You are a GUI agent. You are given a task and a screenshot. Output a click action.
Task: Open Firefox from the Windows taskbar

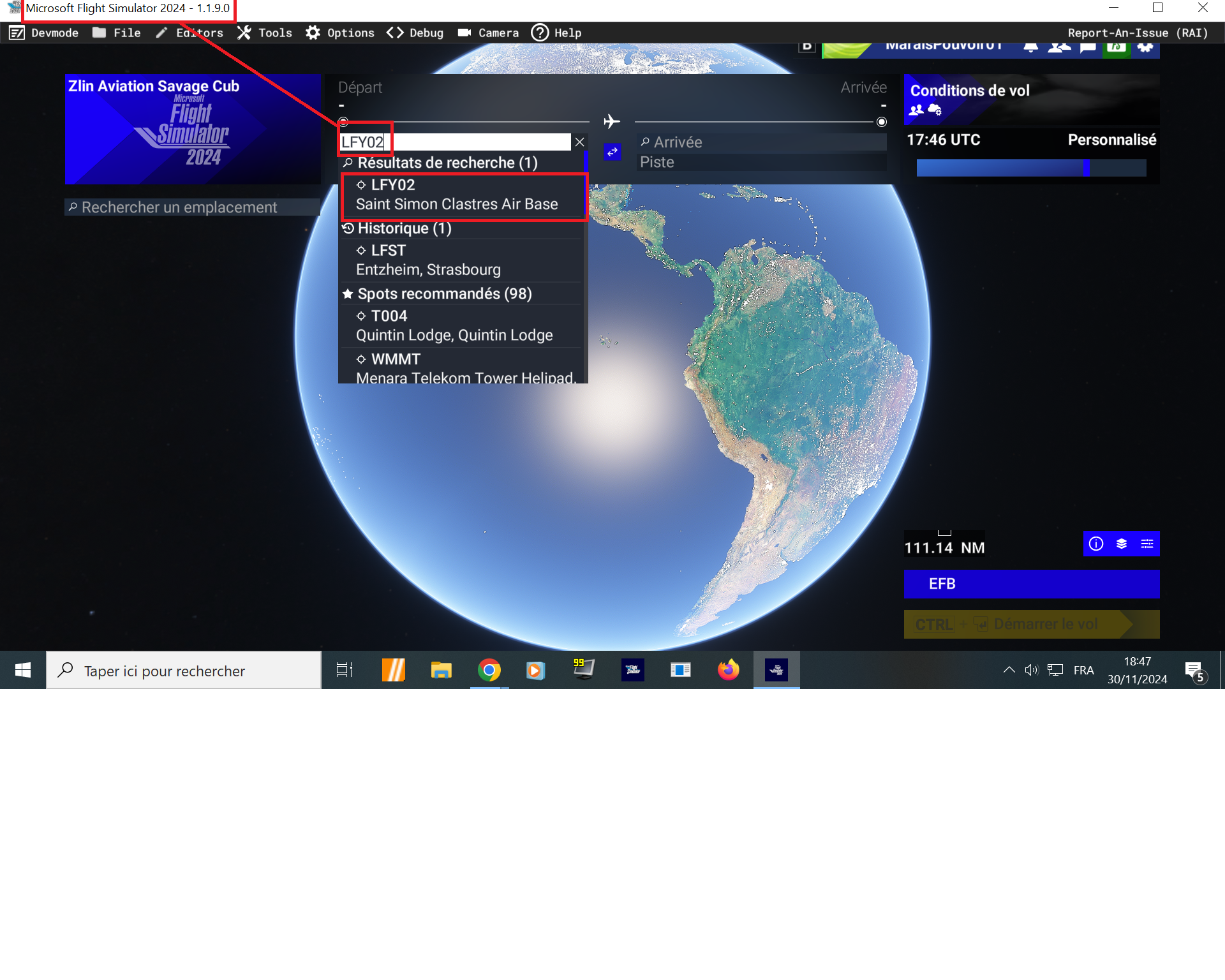pyautogui.click(x=728, y=670)
